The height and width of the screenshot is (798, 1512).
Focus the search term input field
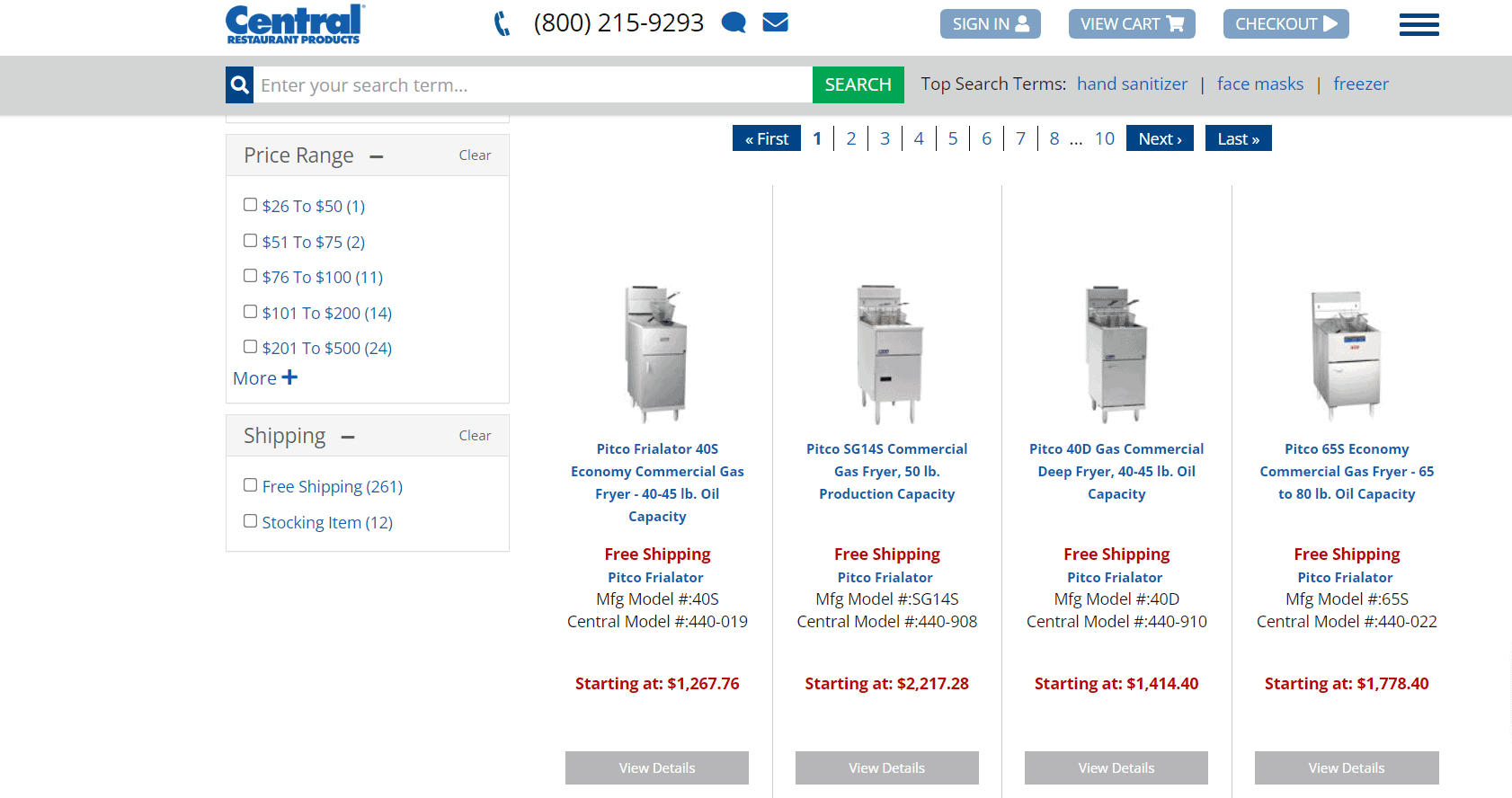[532, 84]
